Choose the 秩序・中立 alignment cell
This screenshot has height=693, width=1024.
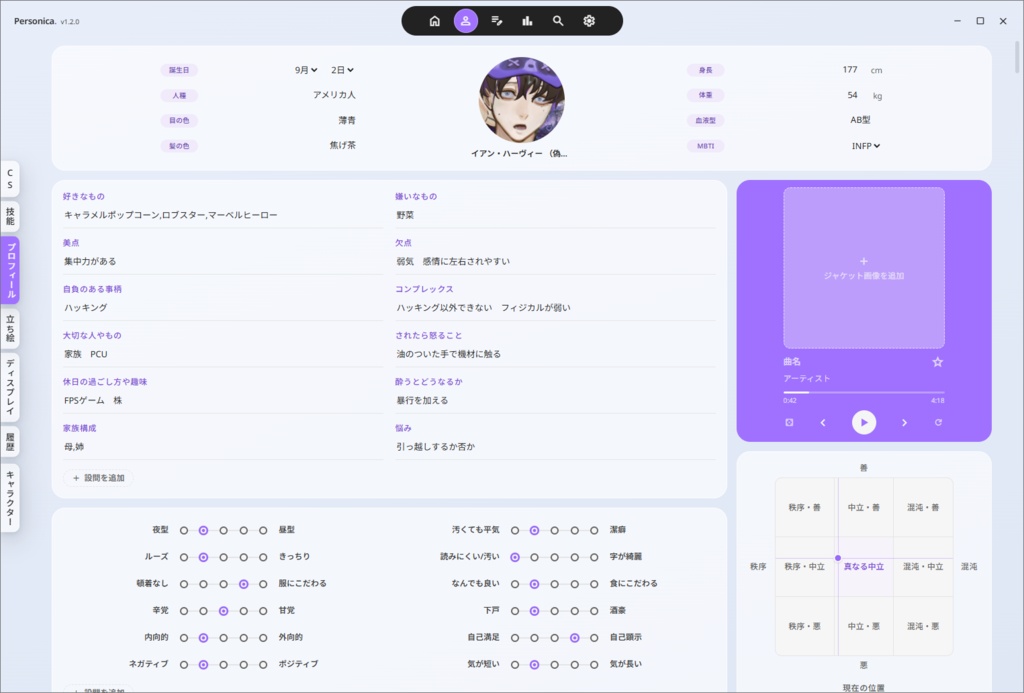click(x=805, y=566)
